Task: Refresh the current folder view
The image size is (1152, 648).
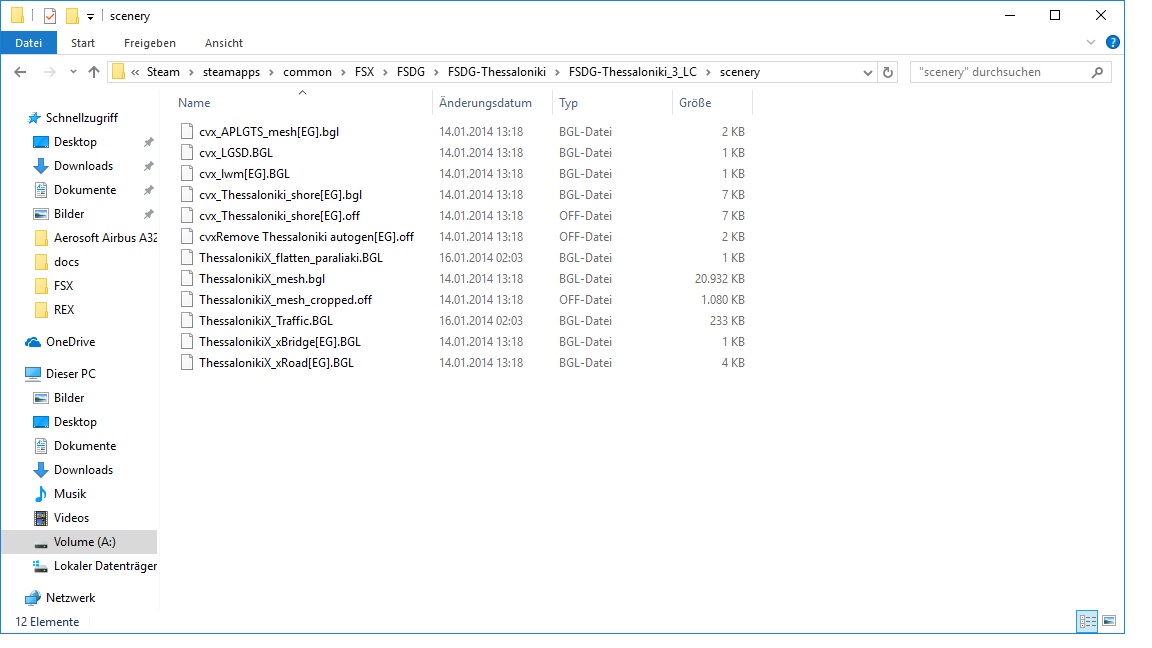Action: (x=888, y=72)
